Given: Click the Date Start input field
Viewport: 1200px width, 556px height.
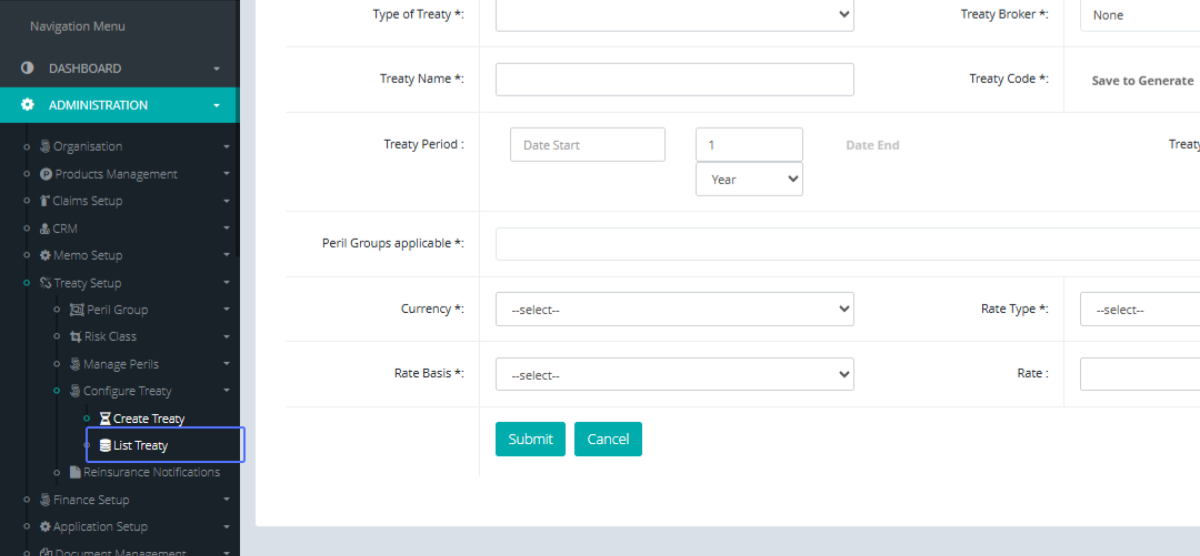Looking at the screenshot, I should click(x=587, y=145).
